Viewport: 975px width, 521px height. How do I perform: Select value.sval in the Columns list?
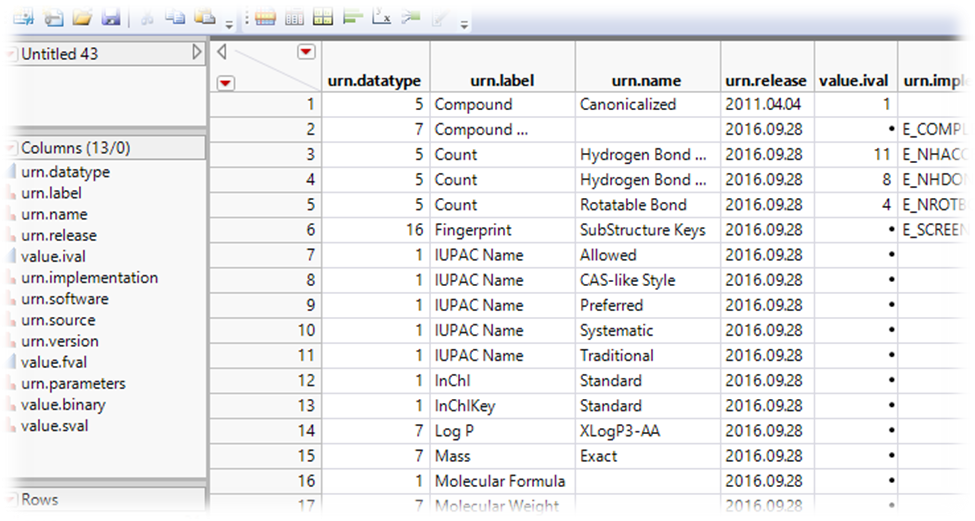tap(54, 426)
